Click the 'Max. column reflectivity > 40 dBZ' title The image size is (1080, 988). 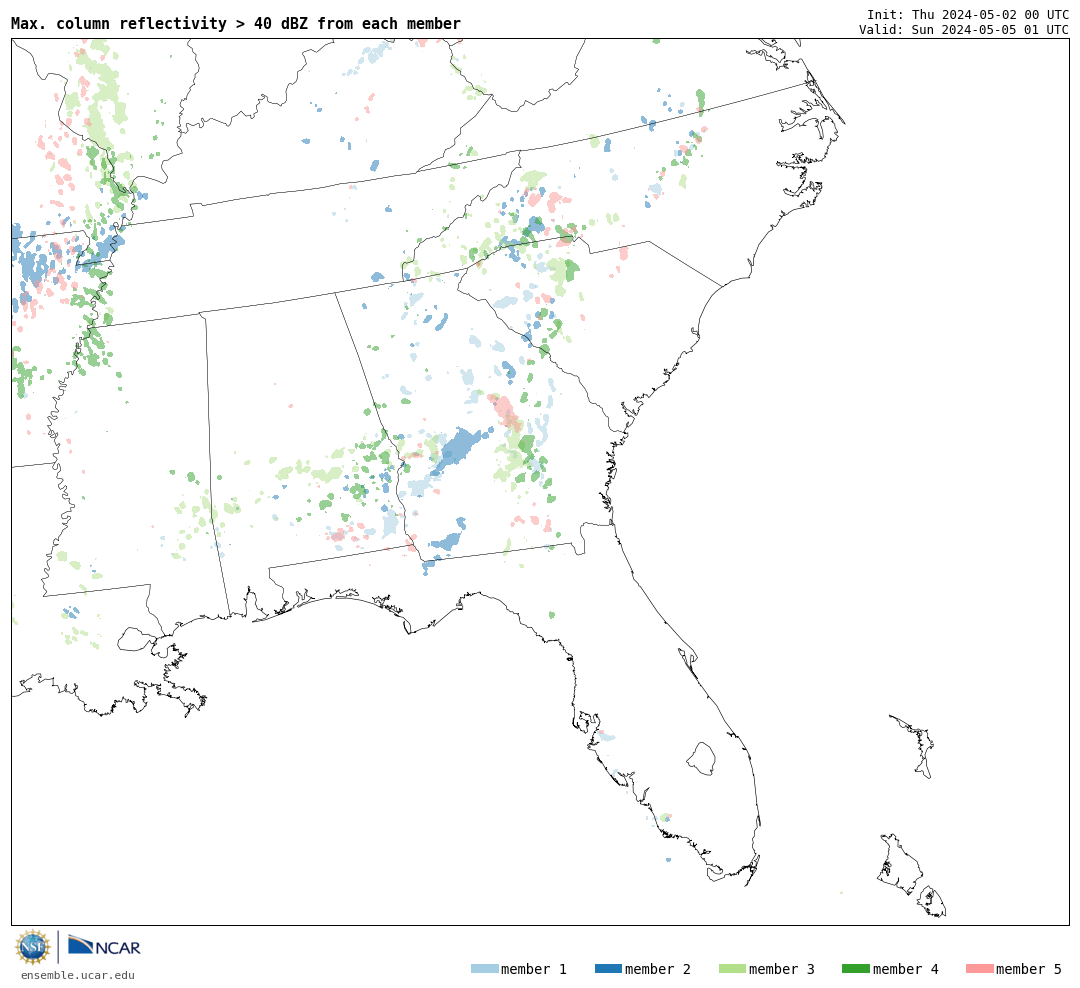[236, 23]
